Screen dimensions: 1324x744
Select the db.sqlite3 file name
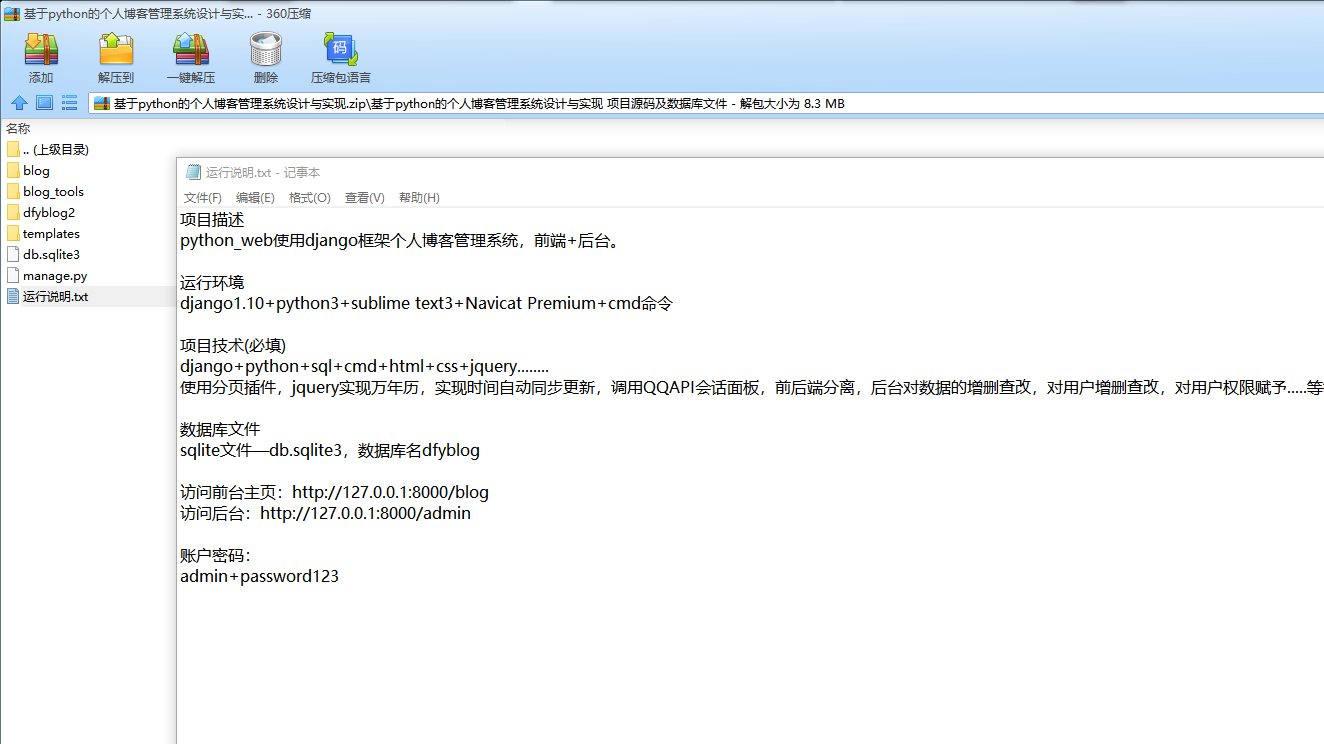(51, 254)
